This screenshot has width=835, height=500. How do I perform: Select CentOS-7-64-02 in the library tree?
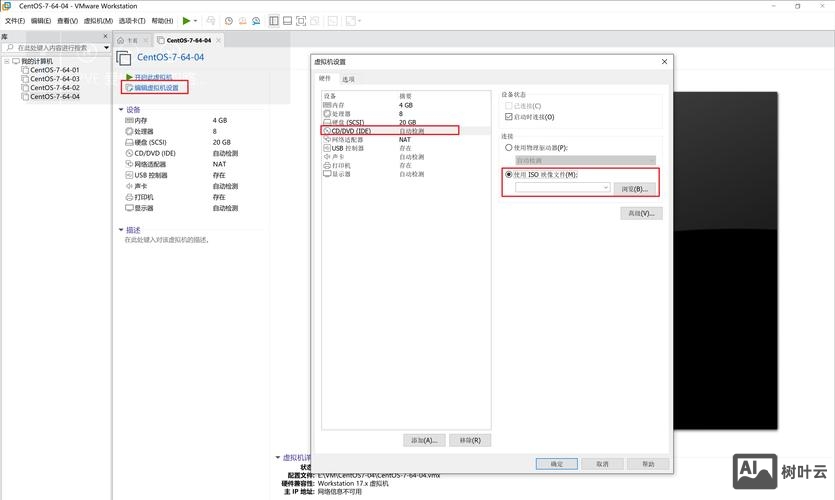[x=54, y=87]
